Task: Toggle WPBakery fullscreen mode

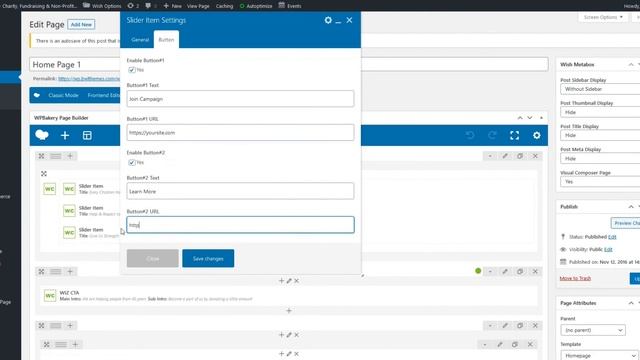Action: point(514,136)
